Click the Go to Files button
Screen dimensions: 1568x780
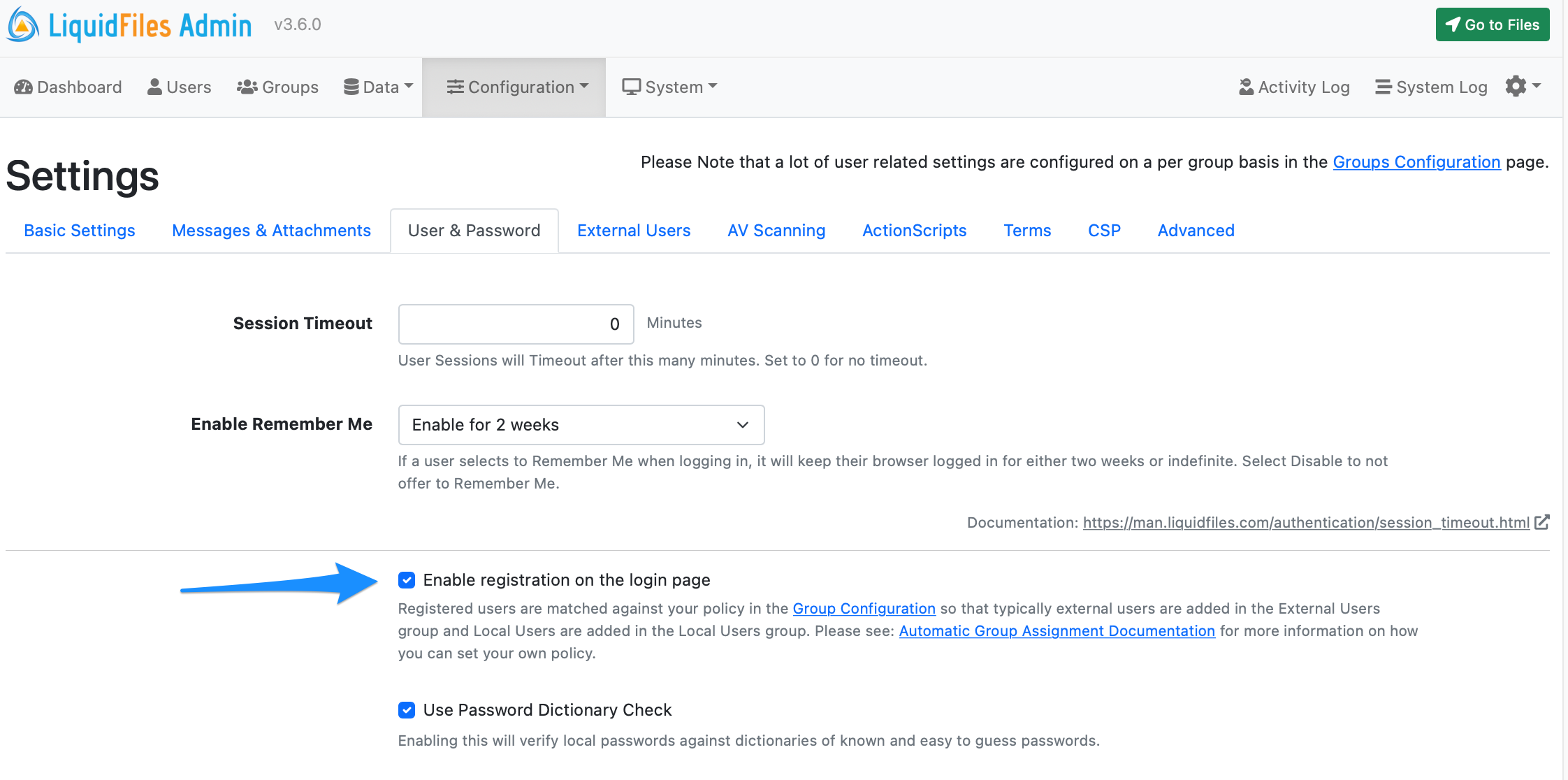tap(1493, 24)
